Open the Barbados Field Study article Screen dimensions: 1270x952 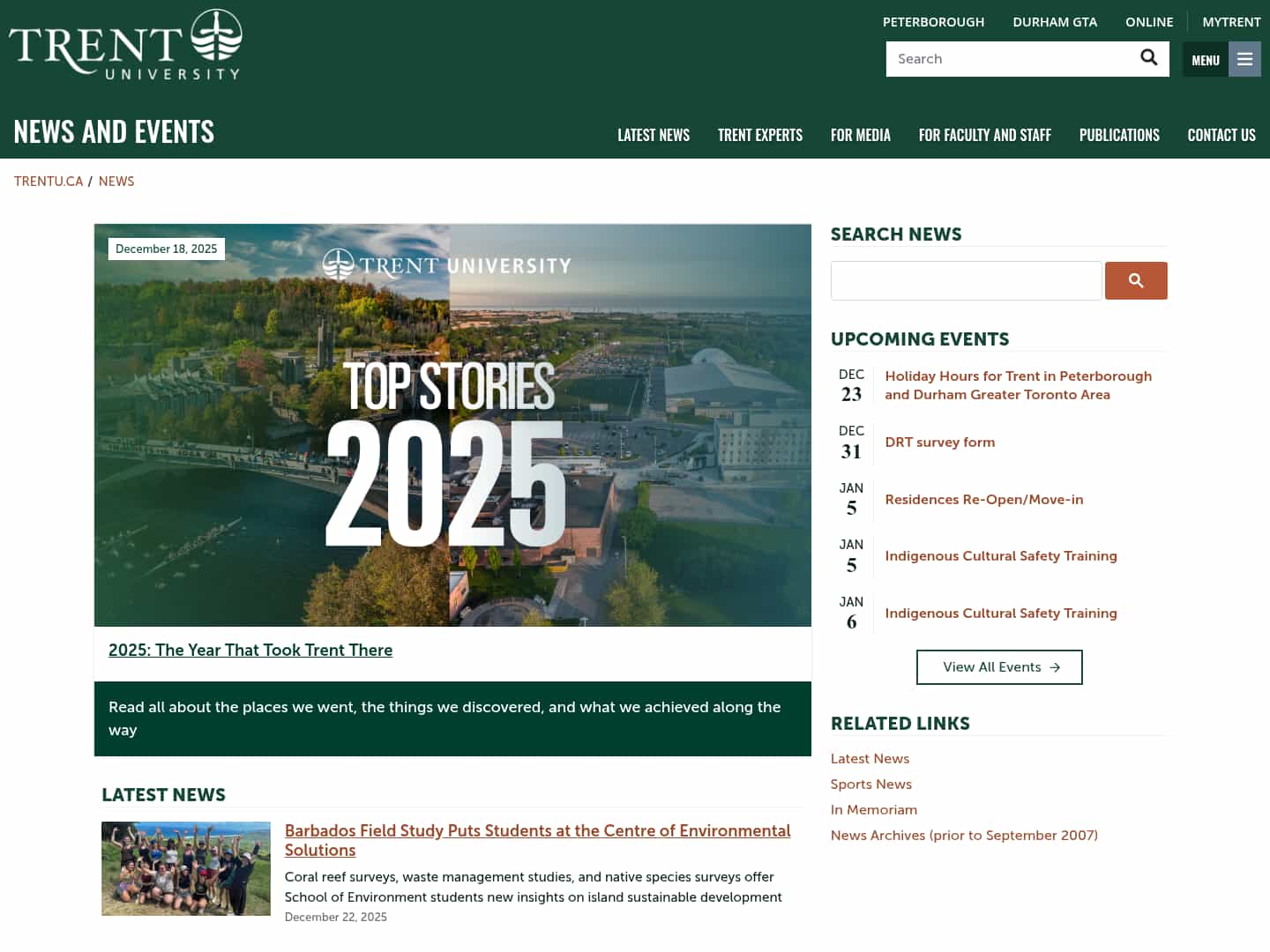pyautogui.click(x=538, y=840)
